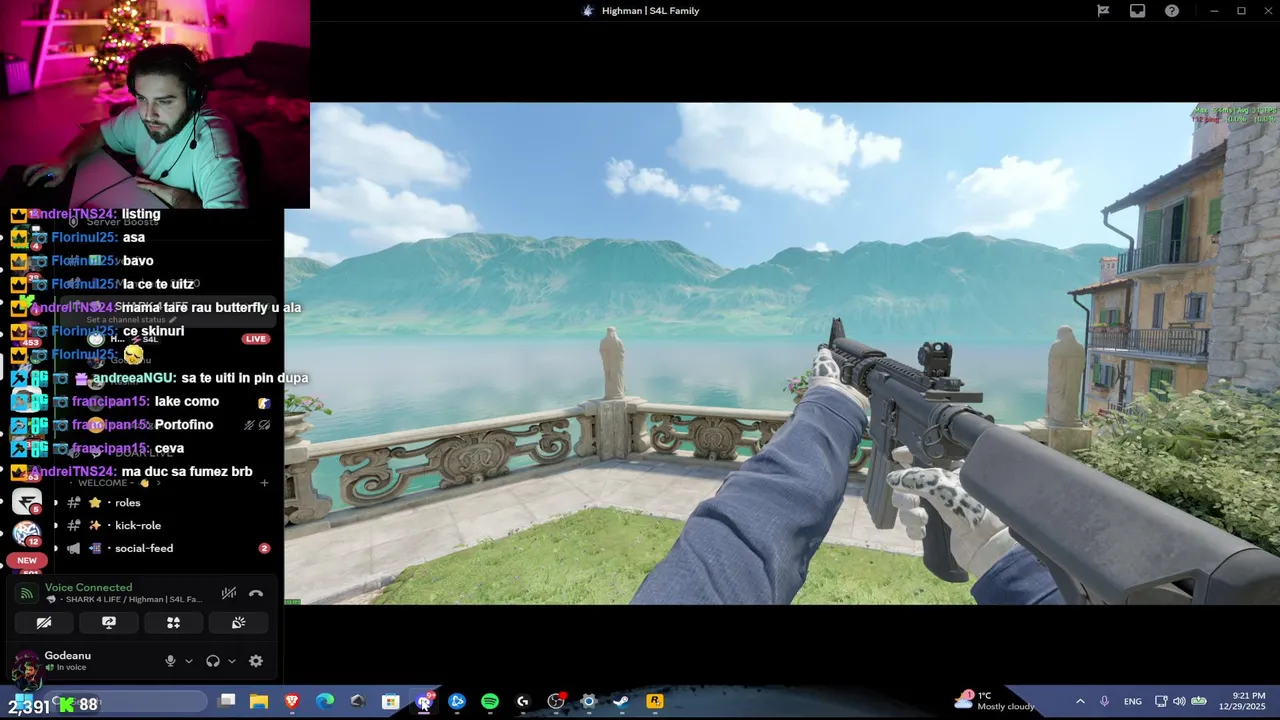Turn on camera in Discord voice panel

coord(44,622)
